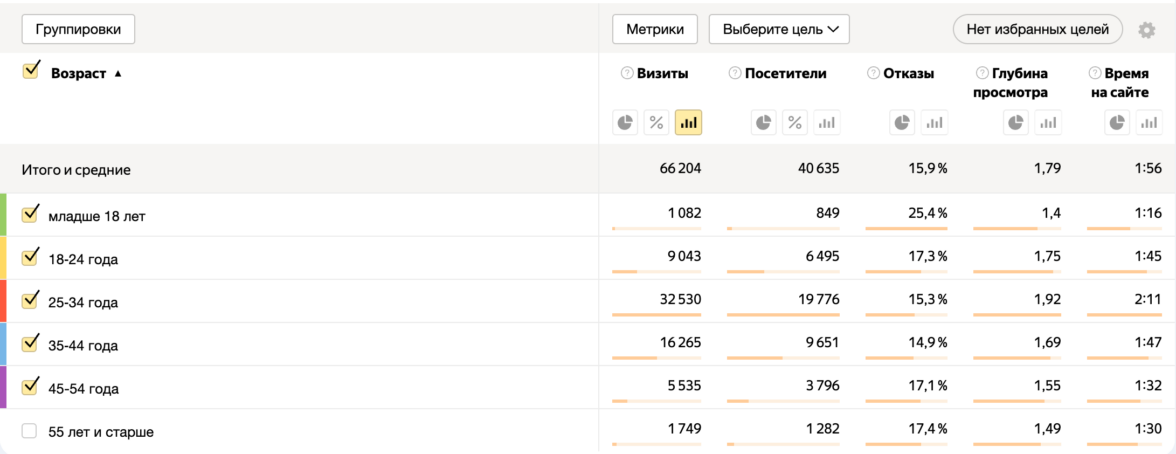Enable the 55 лет и старше checkbox
Image resolution: width=1176 pixels, height=454 pixels.
pos(30,431)
